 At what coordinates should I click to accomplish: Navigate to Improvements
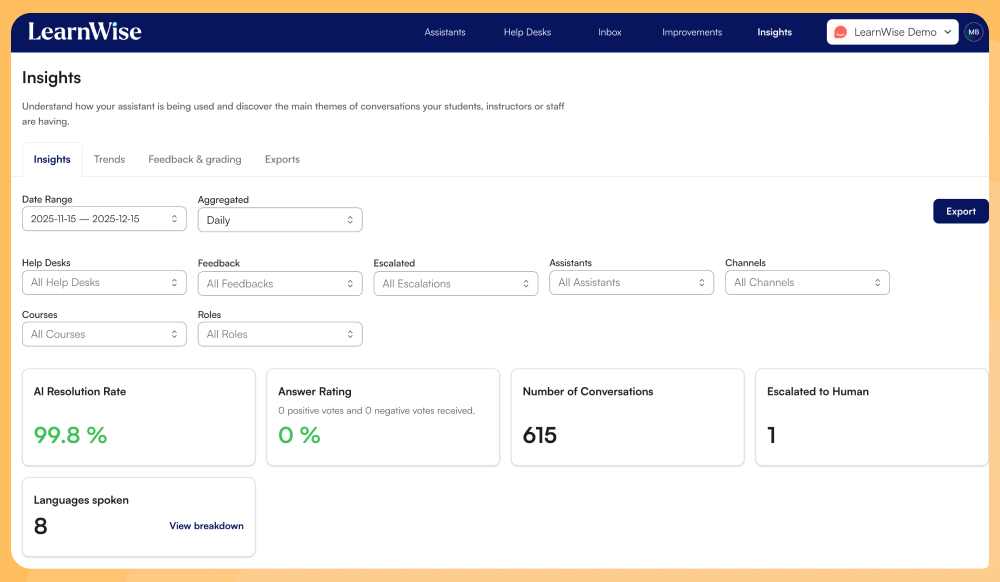pos(691,32)
